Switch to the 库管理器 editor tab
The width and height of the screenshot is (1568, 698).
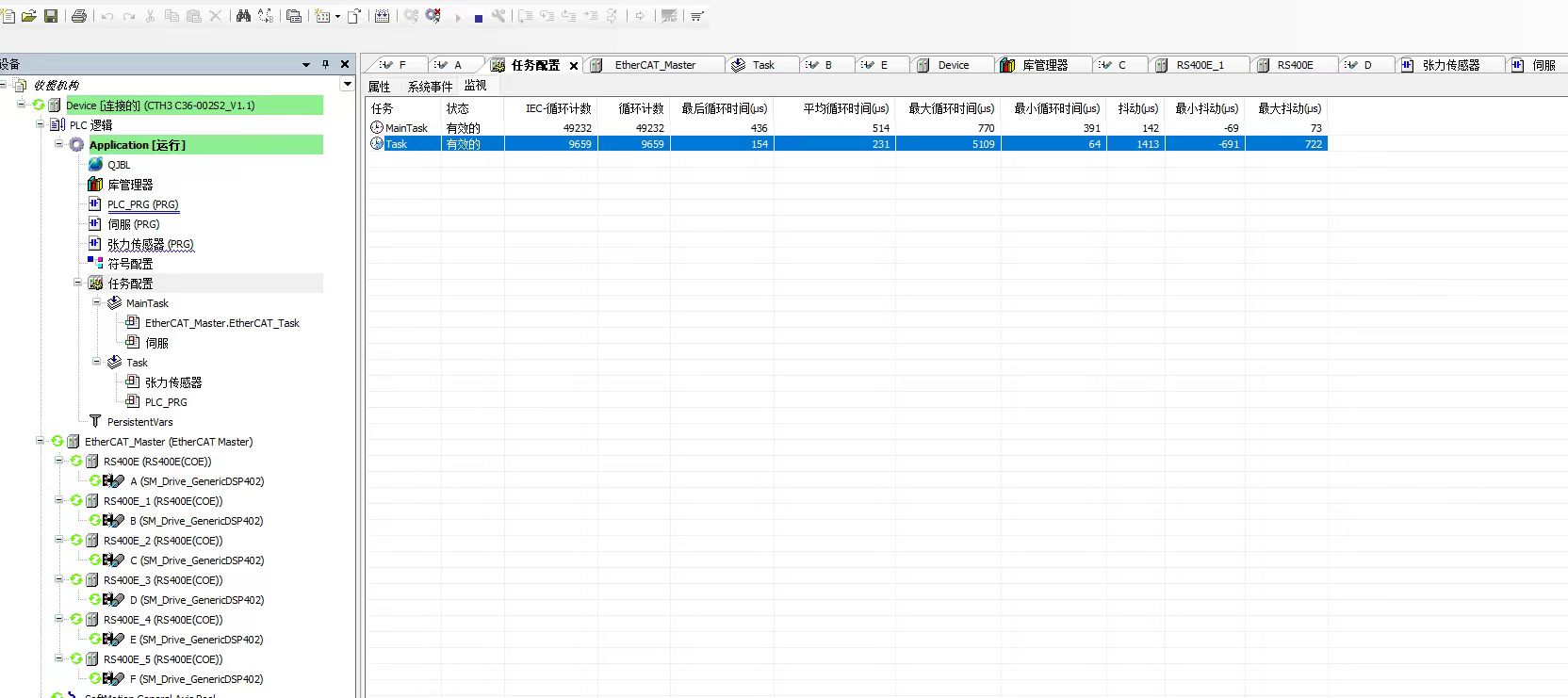pos(1044,65)
